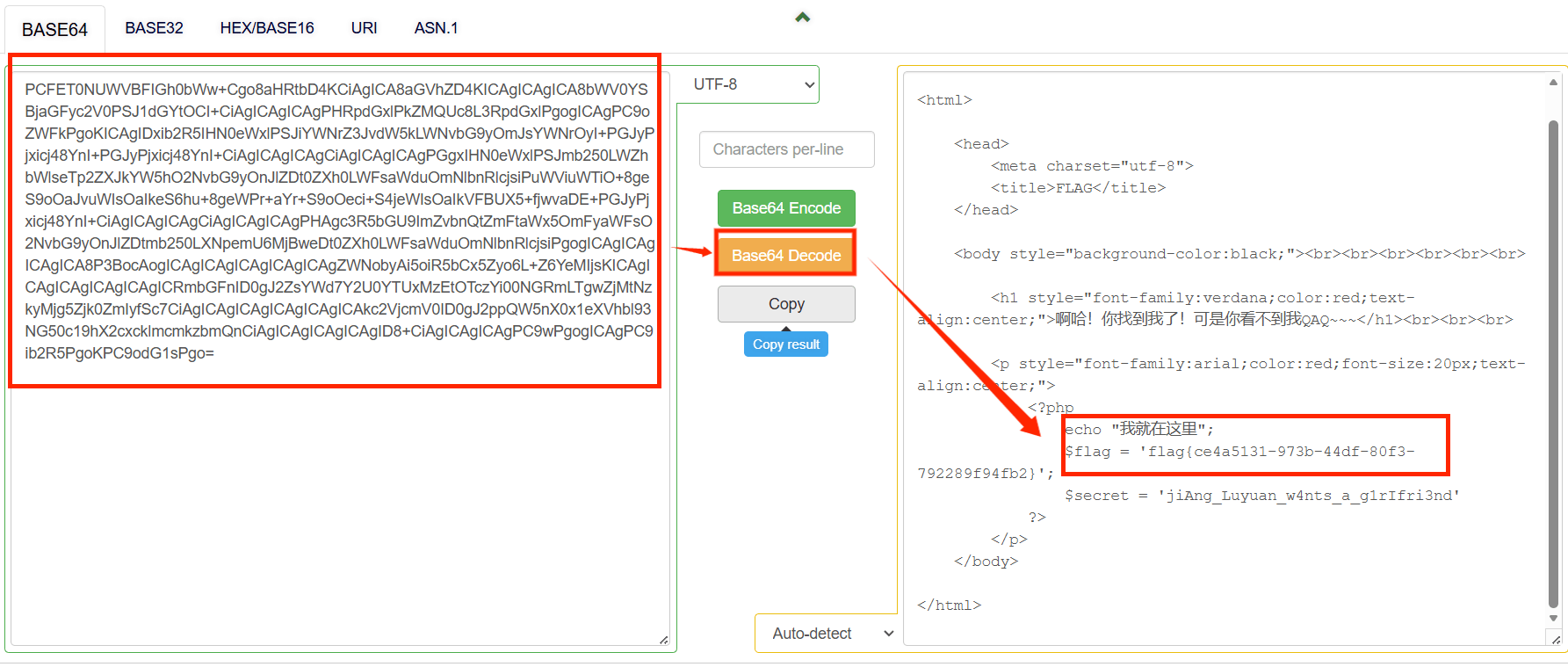1568x667 pixels.
Task: Click the Base64 Encode button
Action: pyautogui.click(x=786, y=208)
